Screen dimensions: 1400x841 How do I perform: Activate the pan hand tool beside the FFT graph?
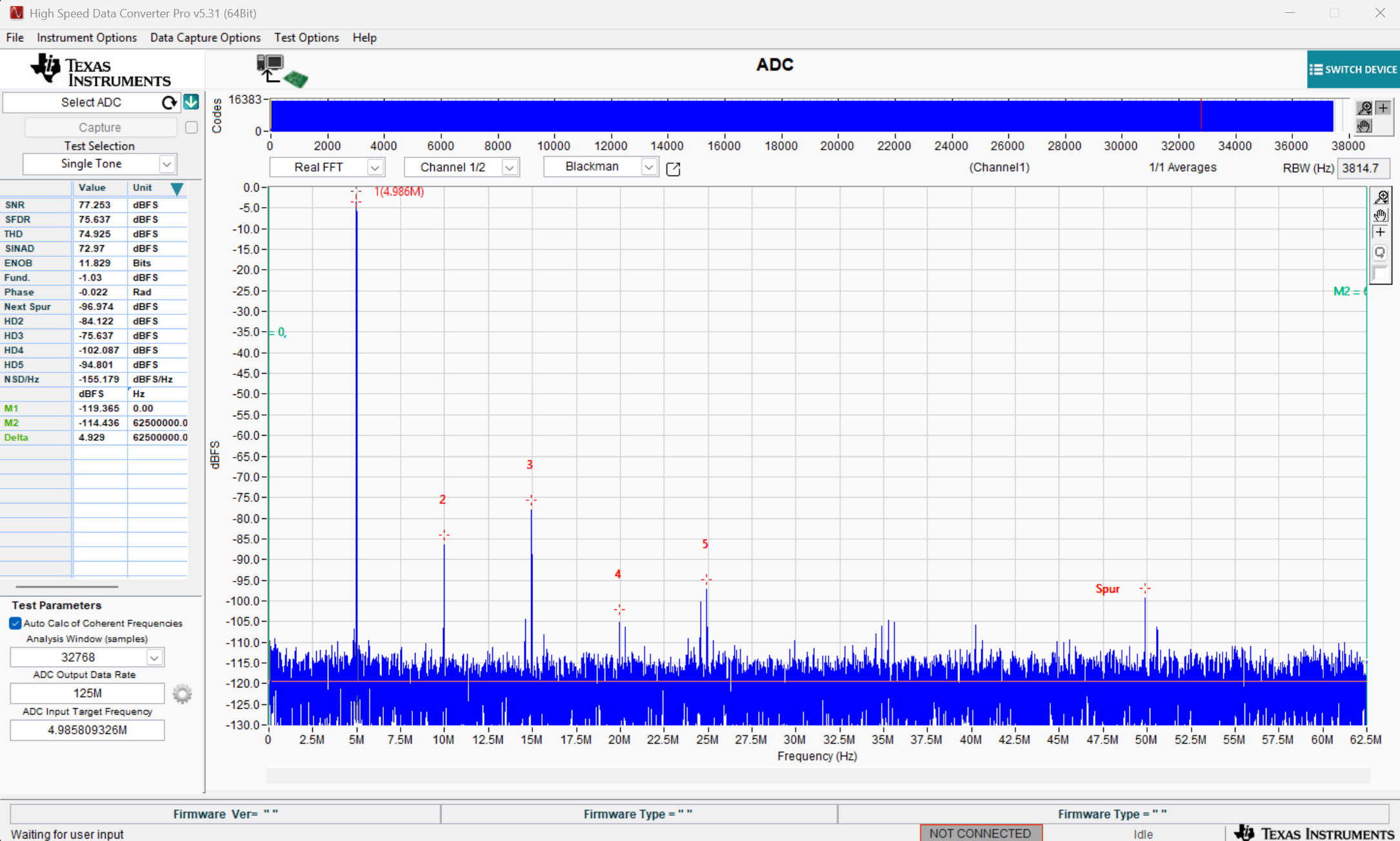[1381, 216]
